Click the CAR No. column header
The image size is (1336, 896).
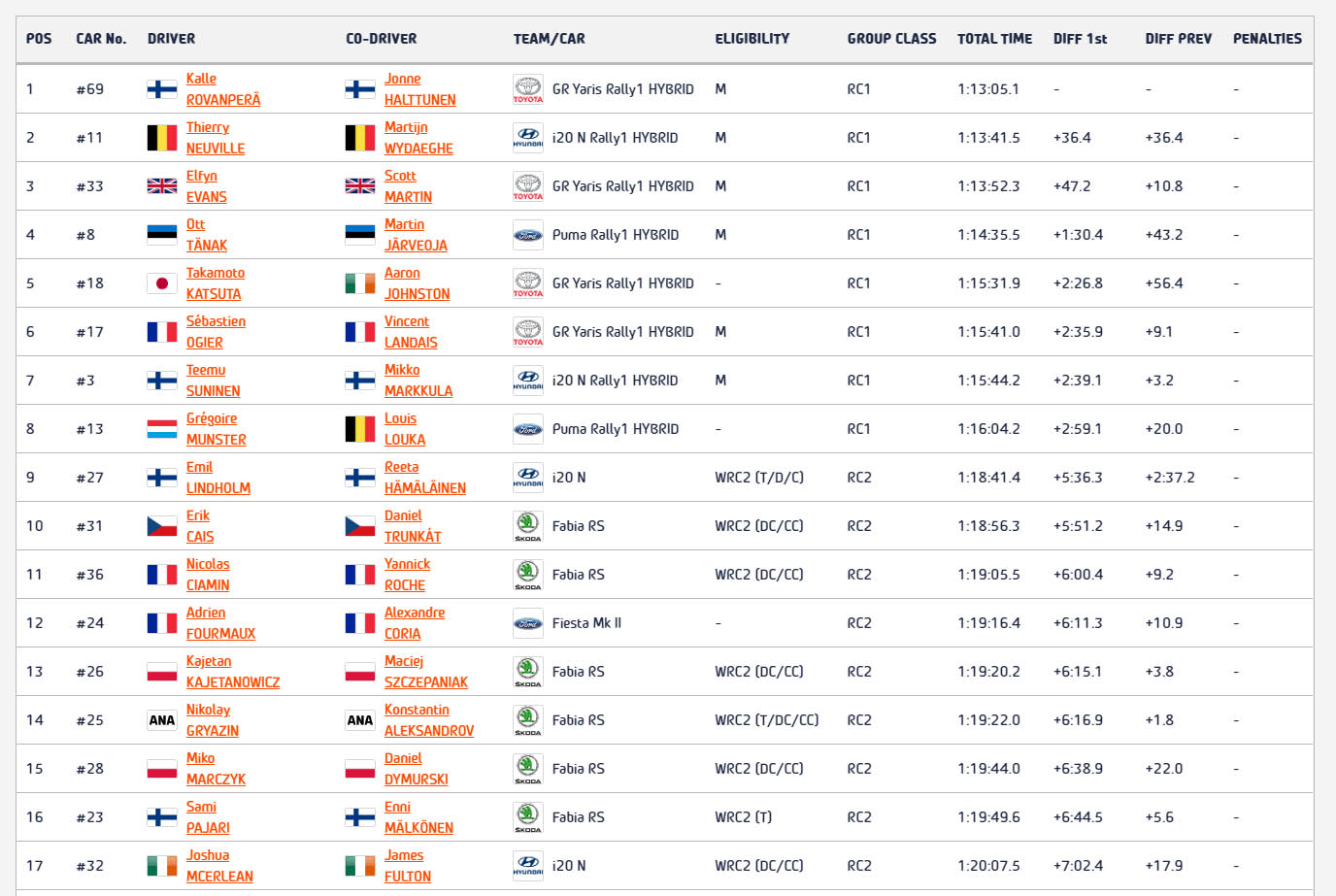(101, 39)
